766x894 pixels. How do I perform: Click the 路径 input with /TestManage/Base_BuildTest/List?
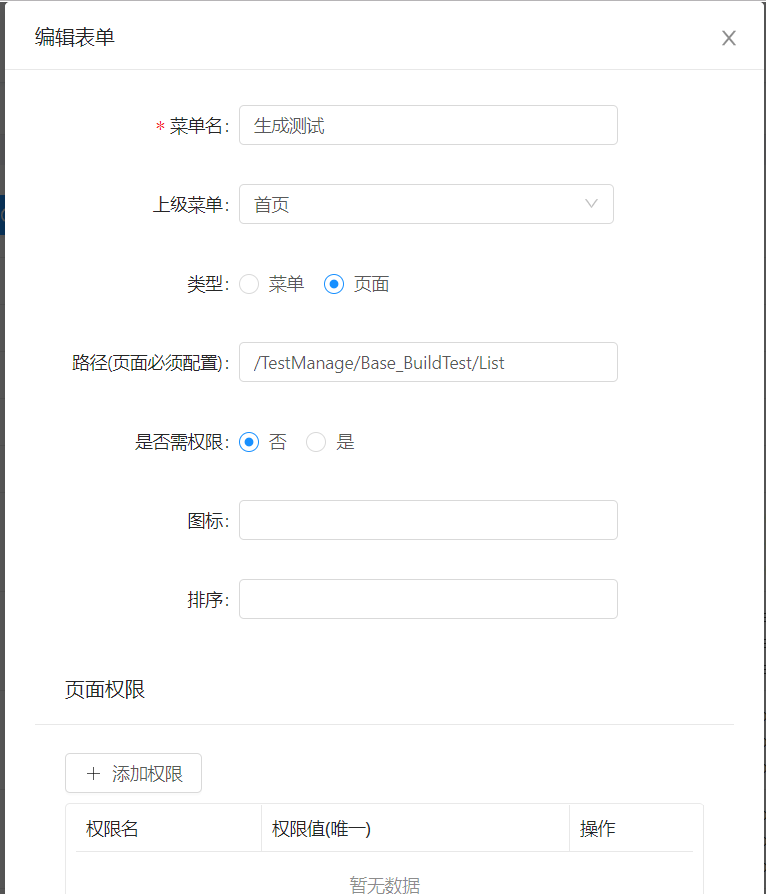point(428,363)
